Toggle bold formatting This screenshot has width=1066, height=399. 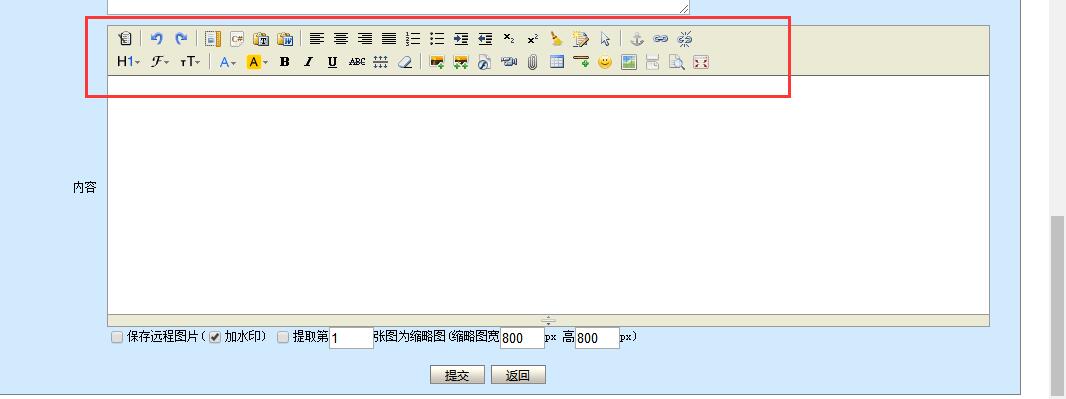pos(285,62)
